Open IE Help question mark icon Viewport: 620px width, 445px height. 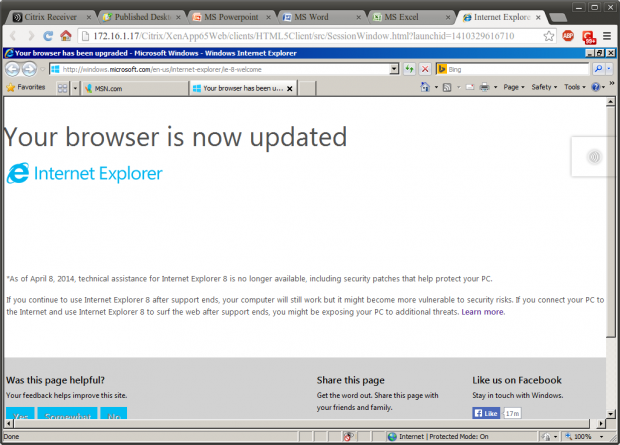point(595,87)
